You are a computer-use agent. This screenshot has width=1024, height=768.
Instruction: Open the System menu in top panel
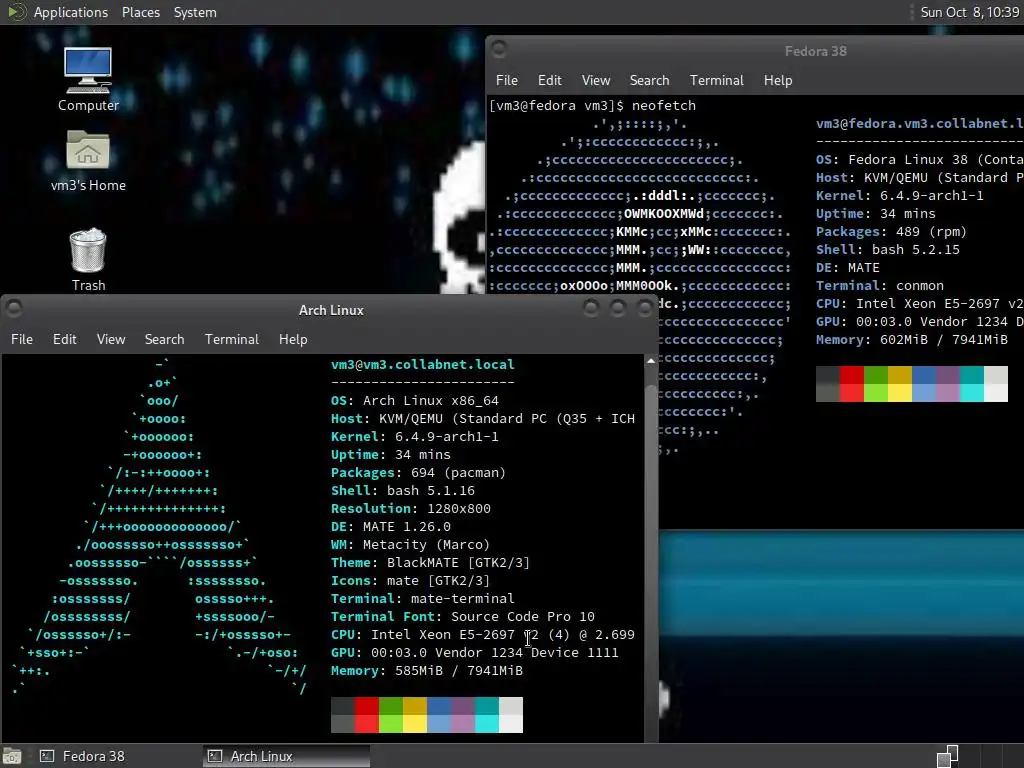point(195,12)
